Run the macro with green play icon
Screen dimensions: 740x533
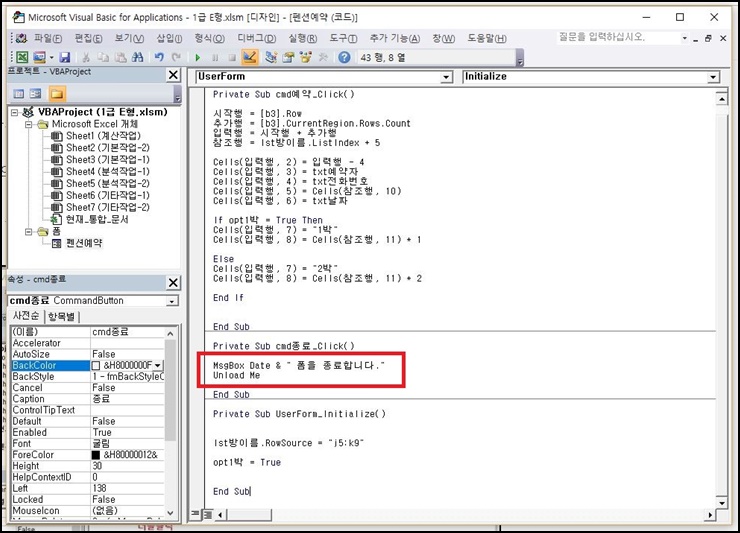coord(198,58)
